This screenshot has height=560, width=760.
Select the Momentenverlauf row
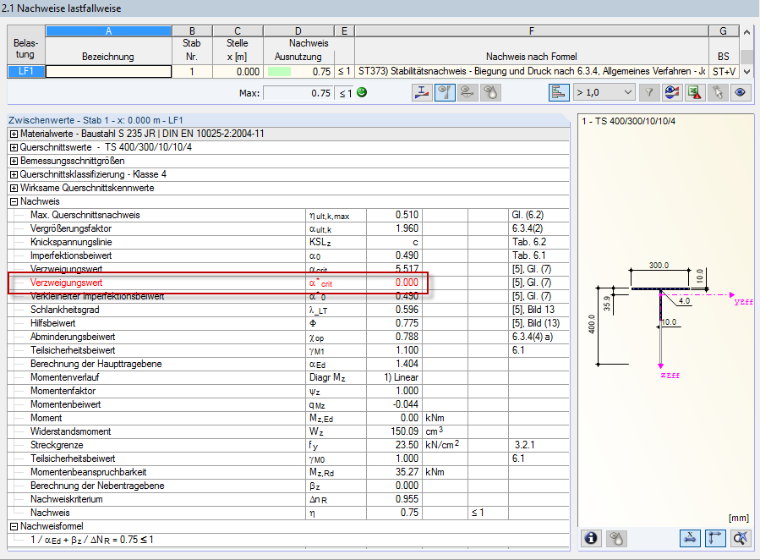[x=288, y=378]
